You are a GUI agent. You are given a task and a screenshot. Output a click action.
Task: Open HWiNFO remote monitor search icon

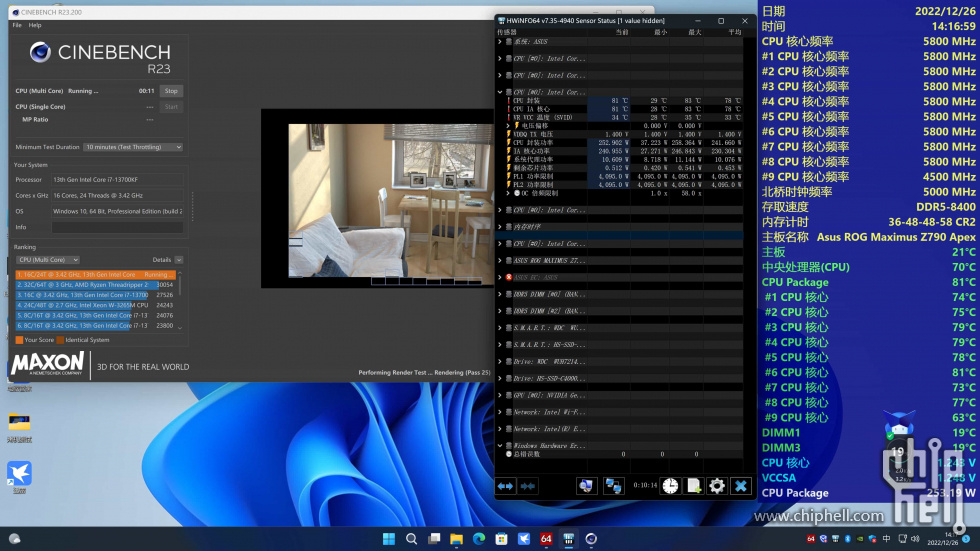coord(586,486)
